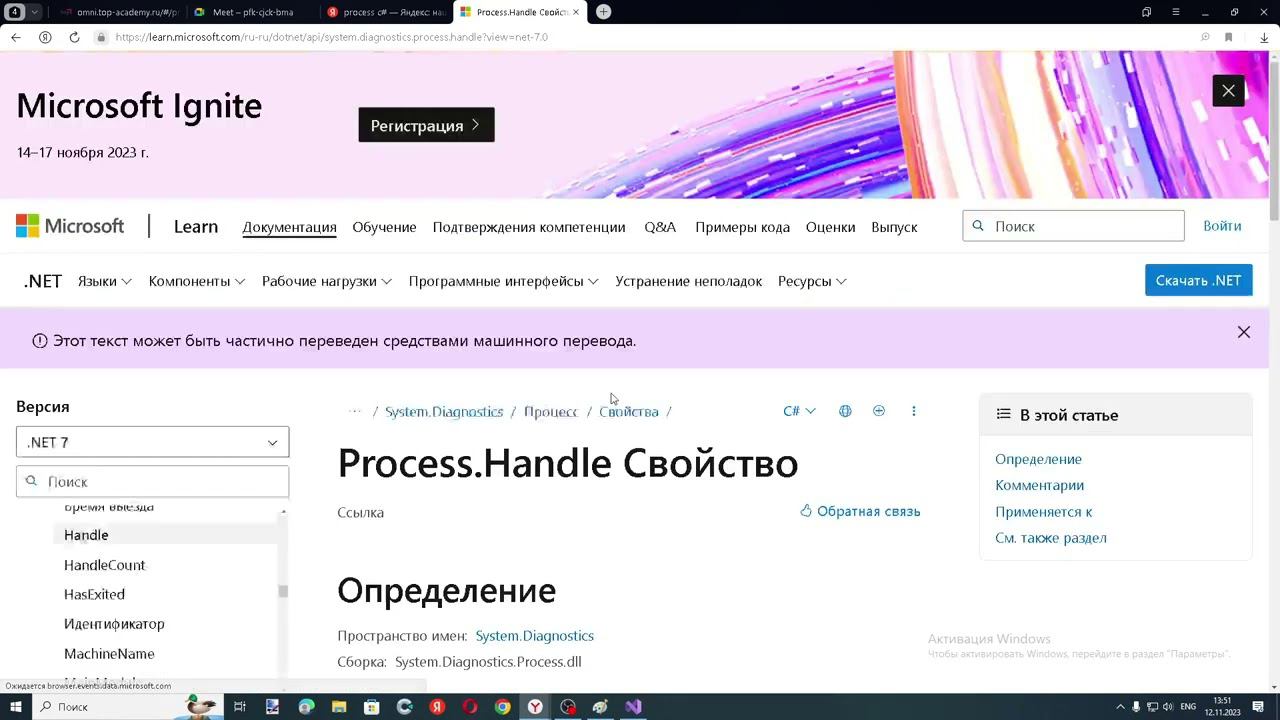Reload the page with refresh icon
This screenshot has width=1280, height=720.
[74, 37]
